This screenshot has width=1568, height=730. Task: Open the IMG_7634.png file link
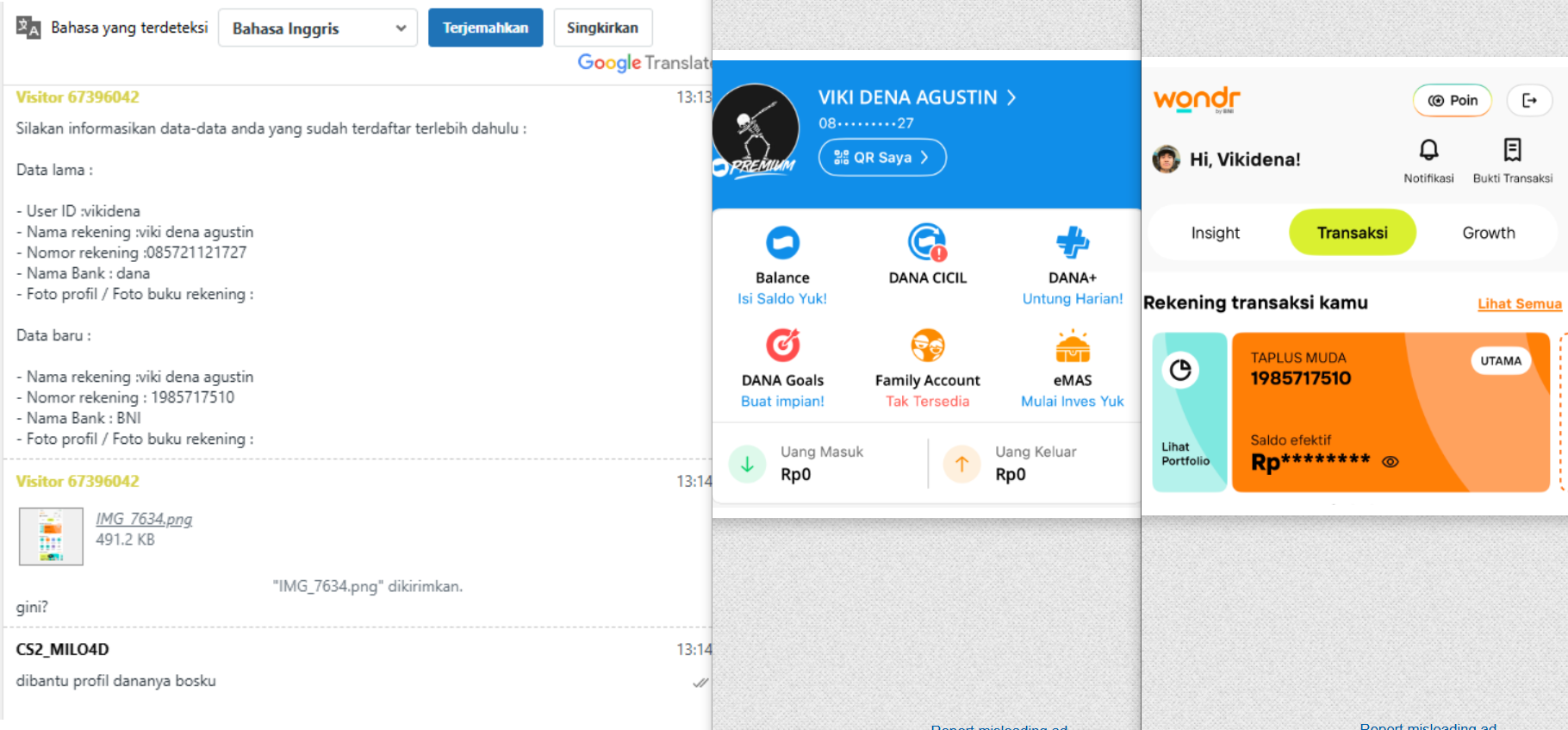[144, 519]
